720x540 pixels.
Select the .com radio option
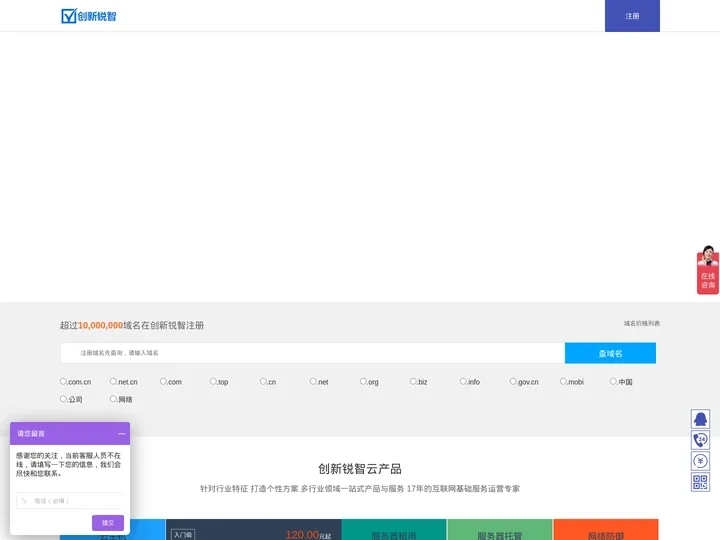click(163, 381)
